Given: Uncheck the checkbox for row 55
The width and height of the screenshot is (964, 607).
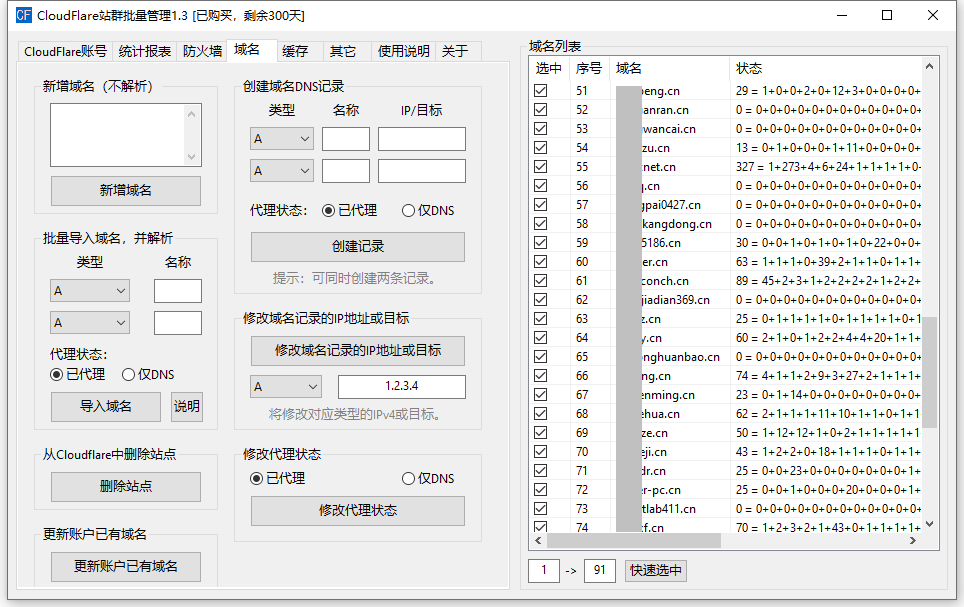Looking at the screenshot, I should click(540, 167).
